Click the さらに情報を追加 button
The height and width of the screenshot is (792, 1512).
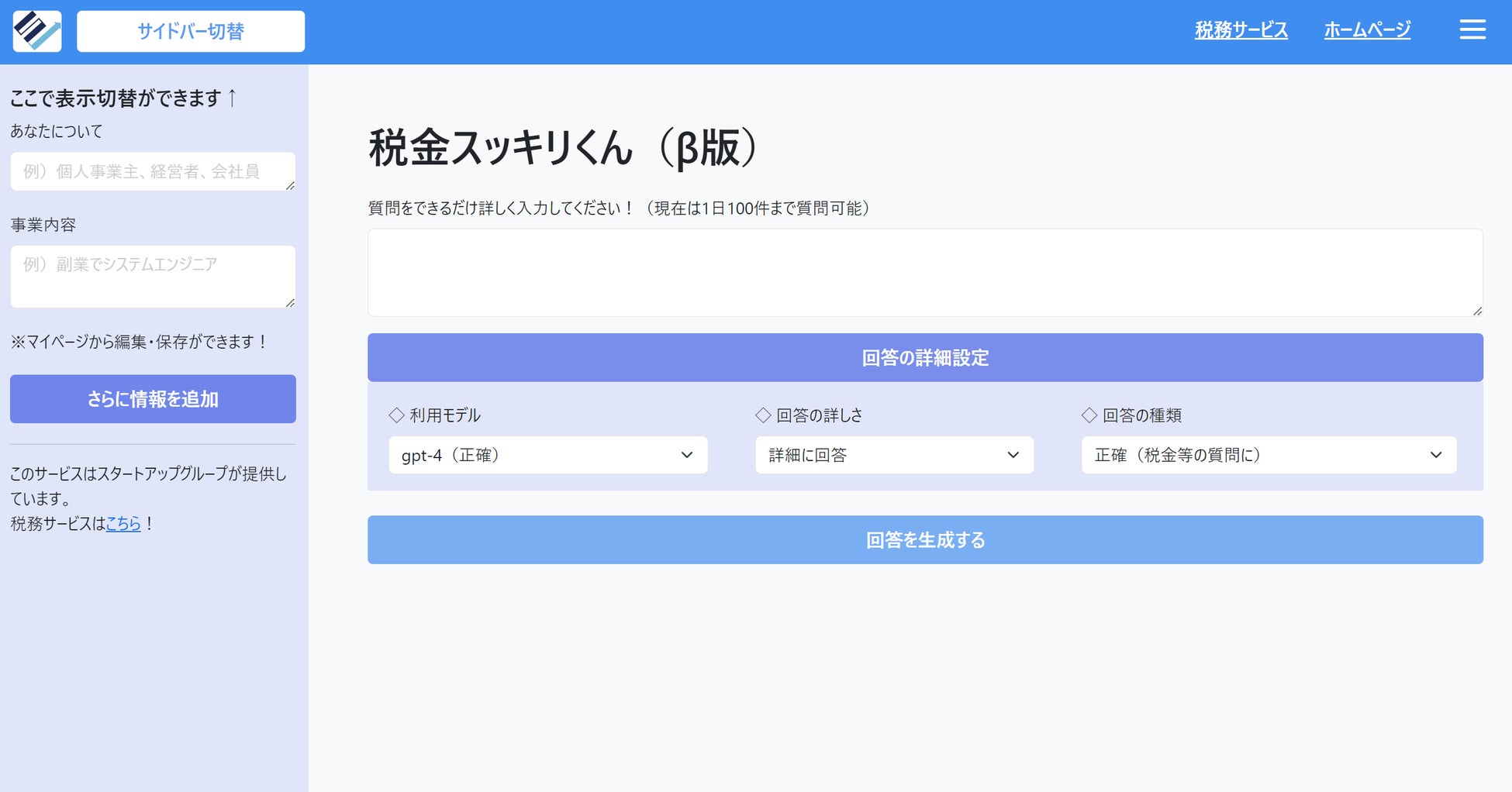point(153,399)
